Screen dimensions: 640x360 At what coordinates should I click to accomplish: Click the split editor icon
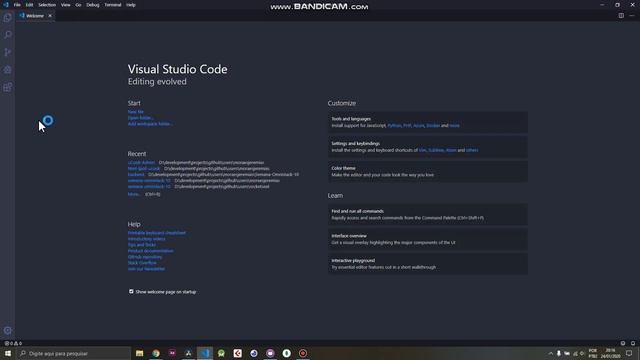621,16
